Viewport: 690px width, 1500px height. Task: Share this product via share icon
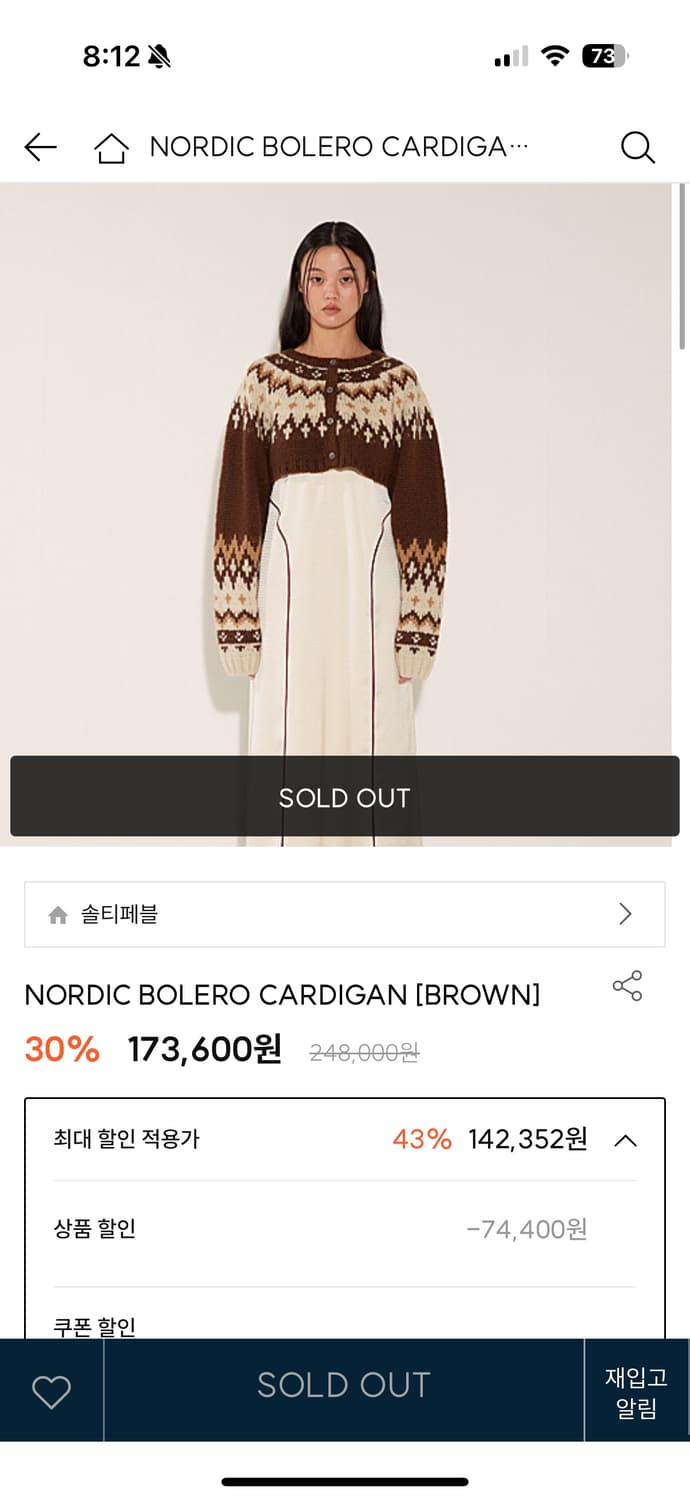point(627,986)
